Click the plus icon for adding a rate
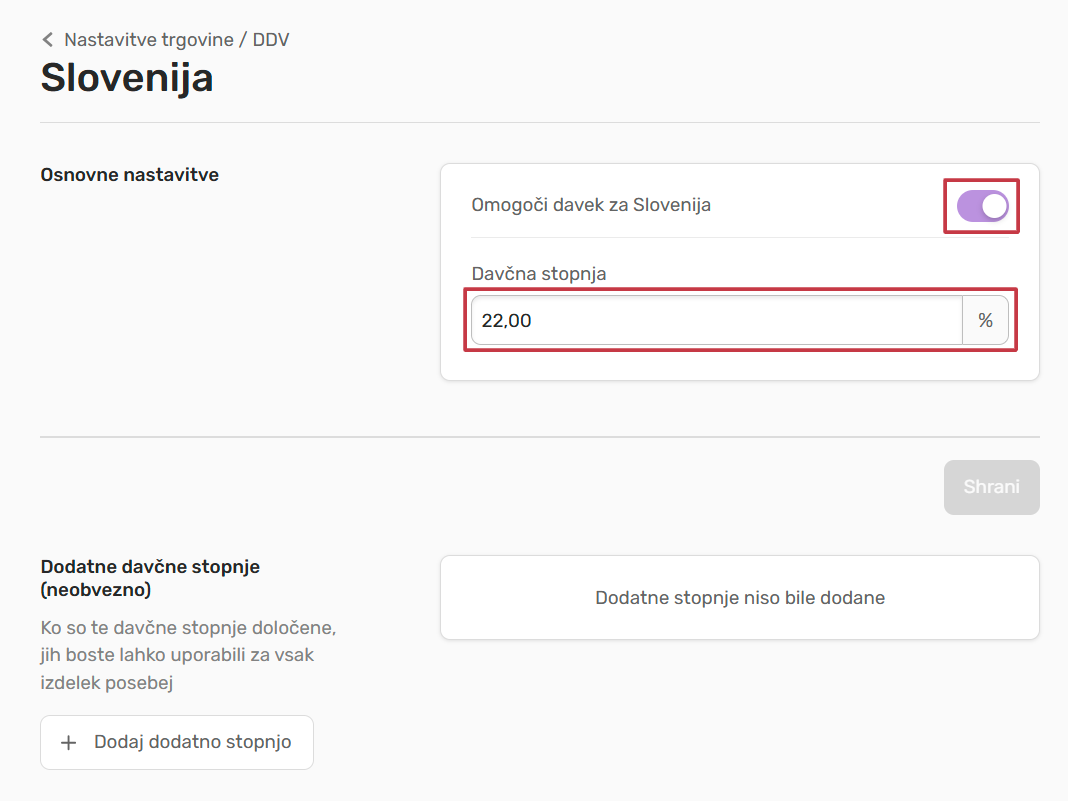Image resolution: width=1068 pixels, height=801 pixels. point(69,743)
